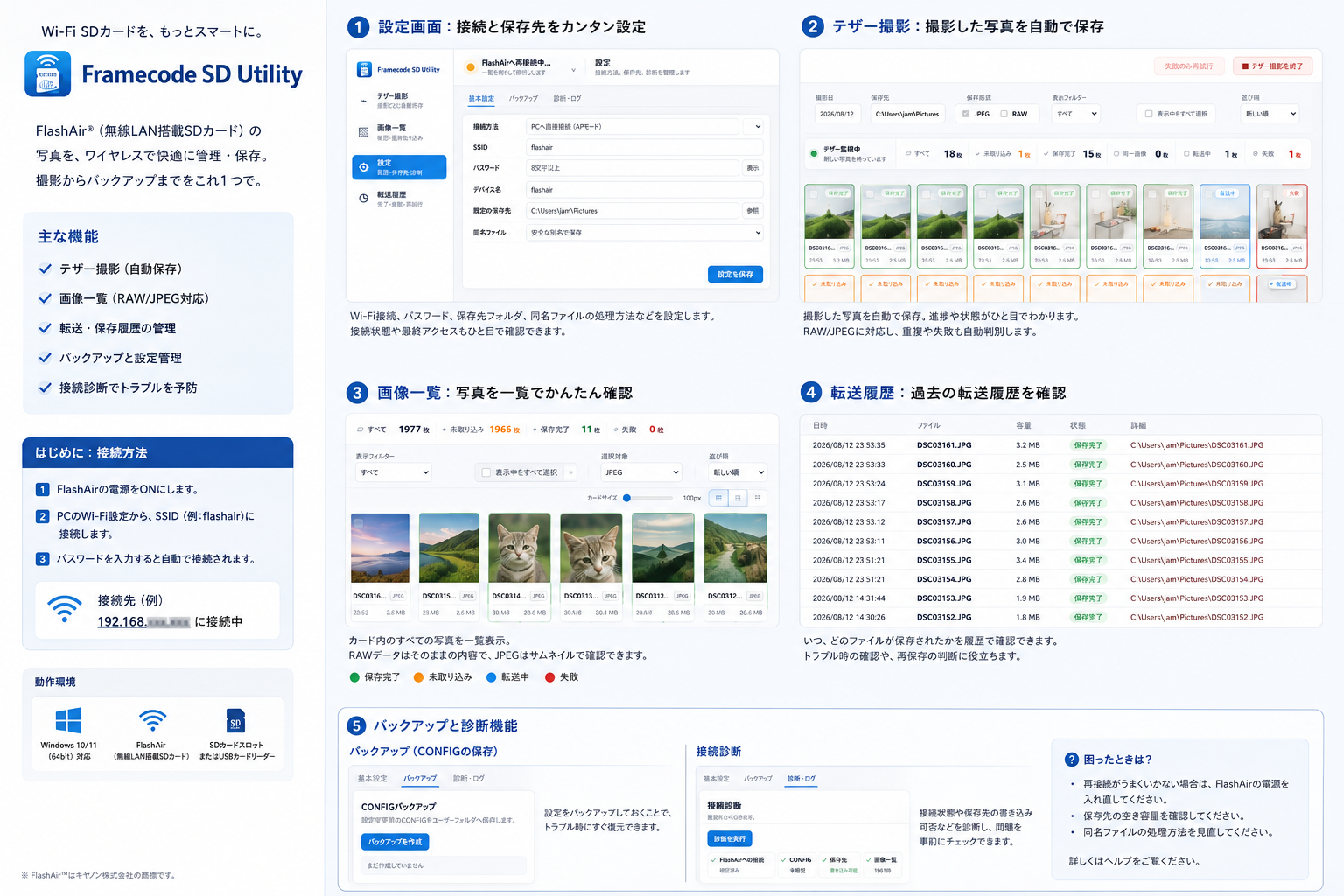The width and height of the screenshot is (1344, 896).
Task: Click the Windows 10/11 logo icon
Action: (68, 720)
